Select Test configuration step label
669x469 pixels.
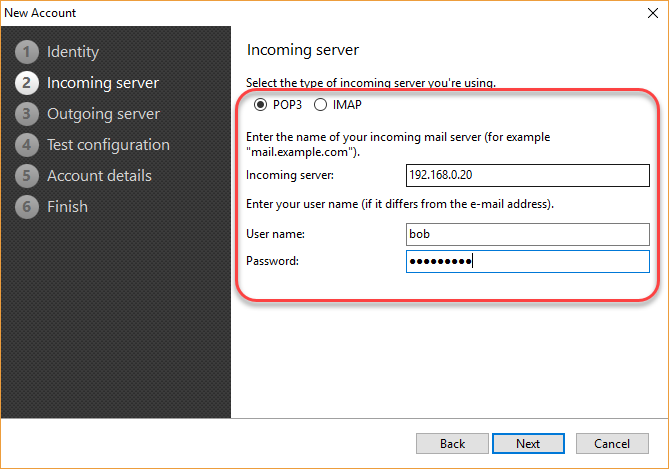tap(108, 145)
